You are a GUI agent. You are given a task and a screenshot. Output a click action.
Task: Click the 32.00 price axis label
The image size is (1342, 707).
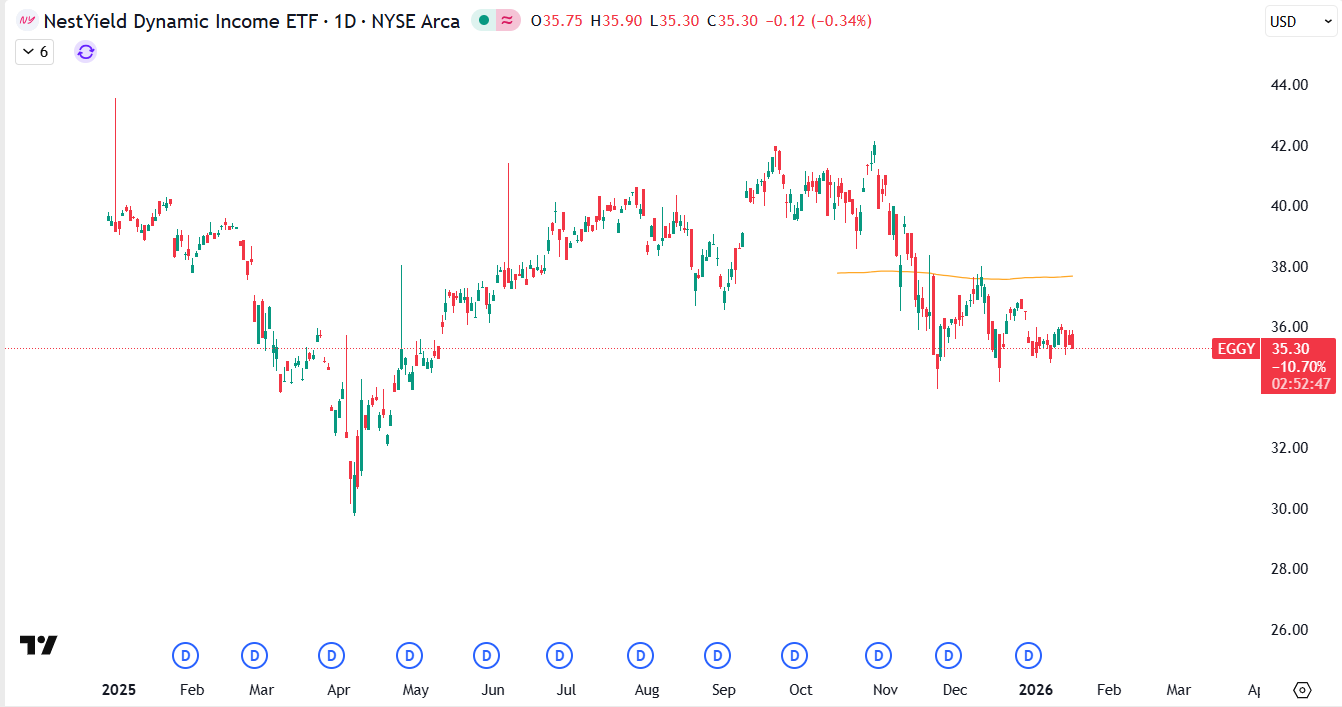coord(1289,448)
